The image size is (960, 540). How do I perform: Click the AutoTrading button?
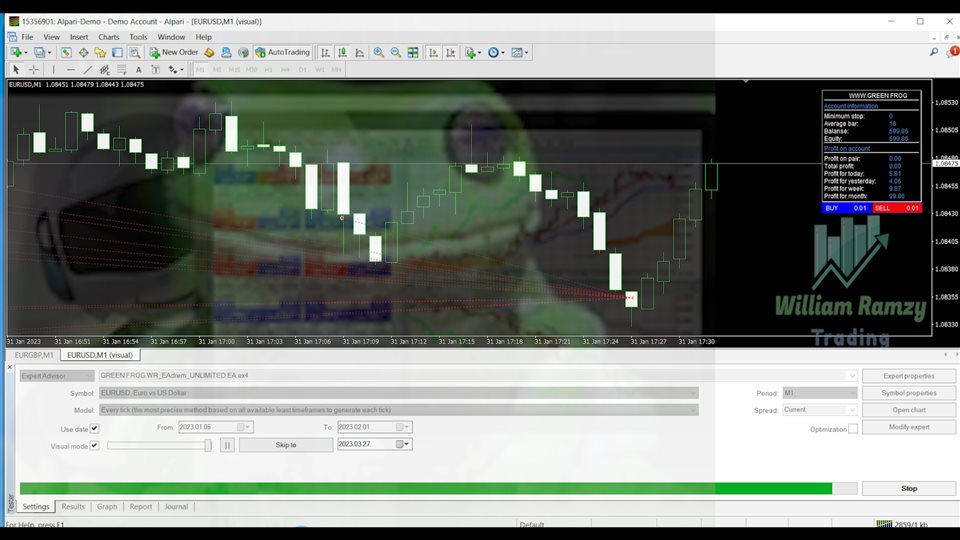283,53
